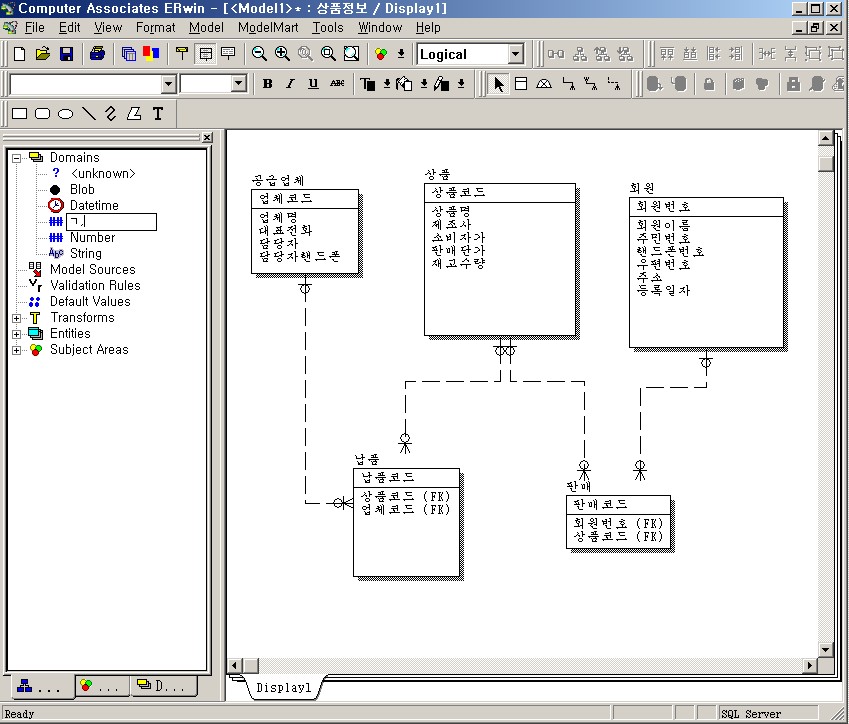The width and height of the screenshot is (849, 724).
Task: Select the Entity creation tool
Action: tap(521, 84)
